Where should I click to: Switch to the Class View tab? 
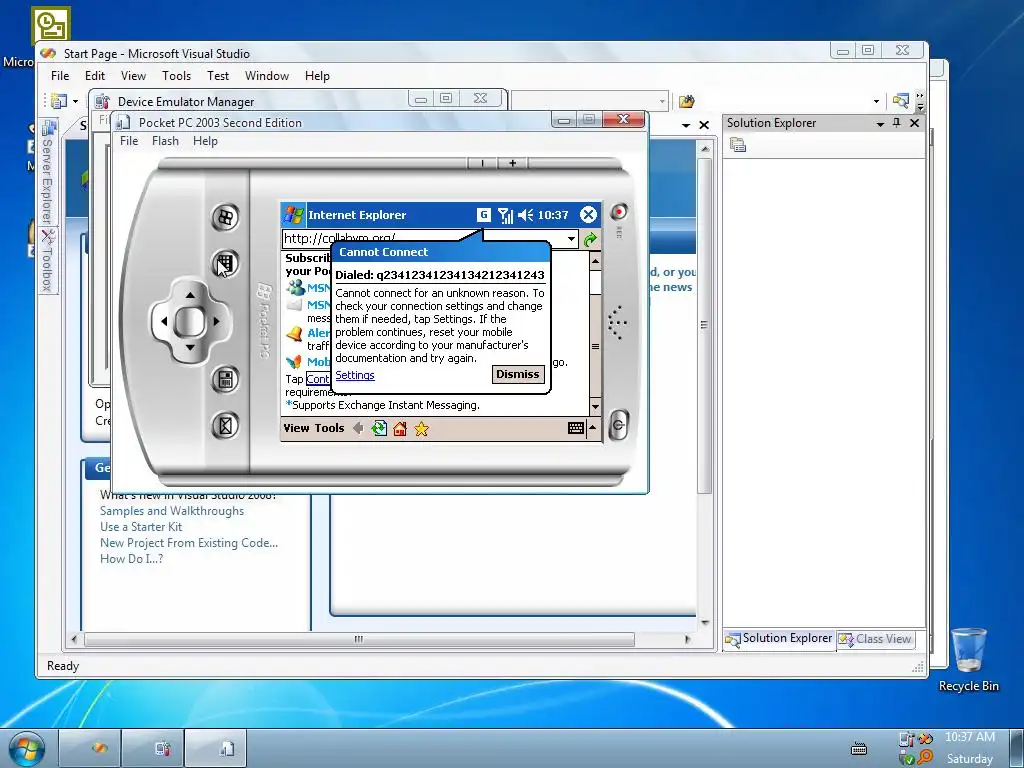tap(874, 639)
